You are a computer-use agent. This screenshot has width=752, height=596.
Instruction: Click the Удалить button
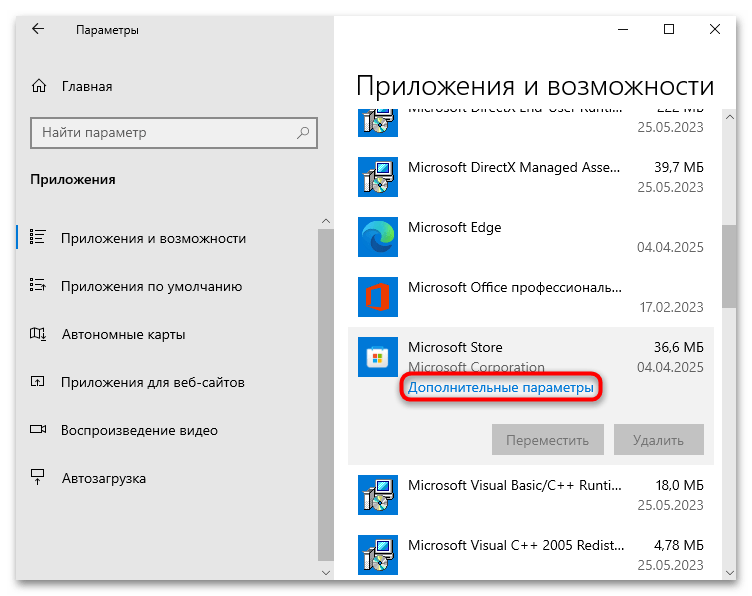(658, 440)
